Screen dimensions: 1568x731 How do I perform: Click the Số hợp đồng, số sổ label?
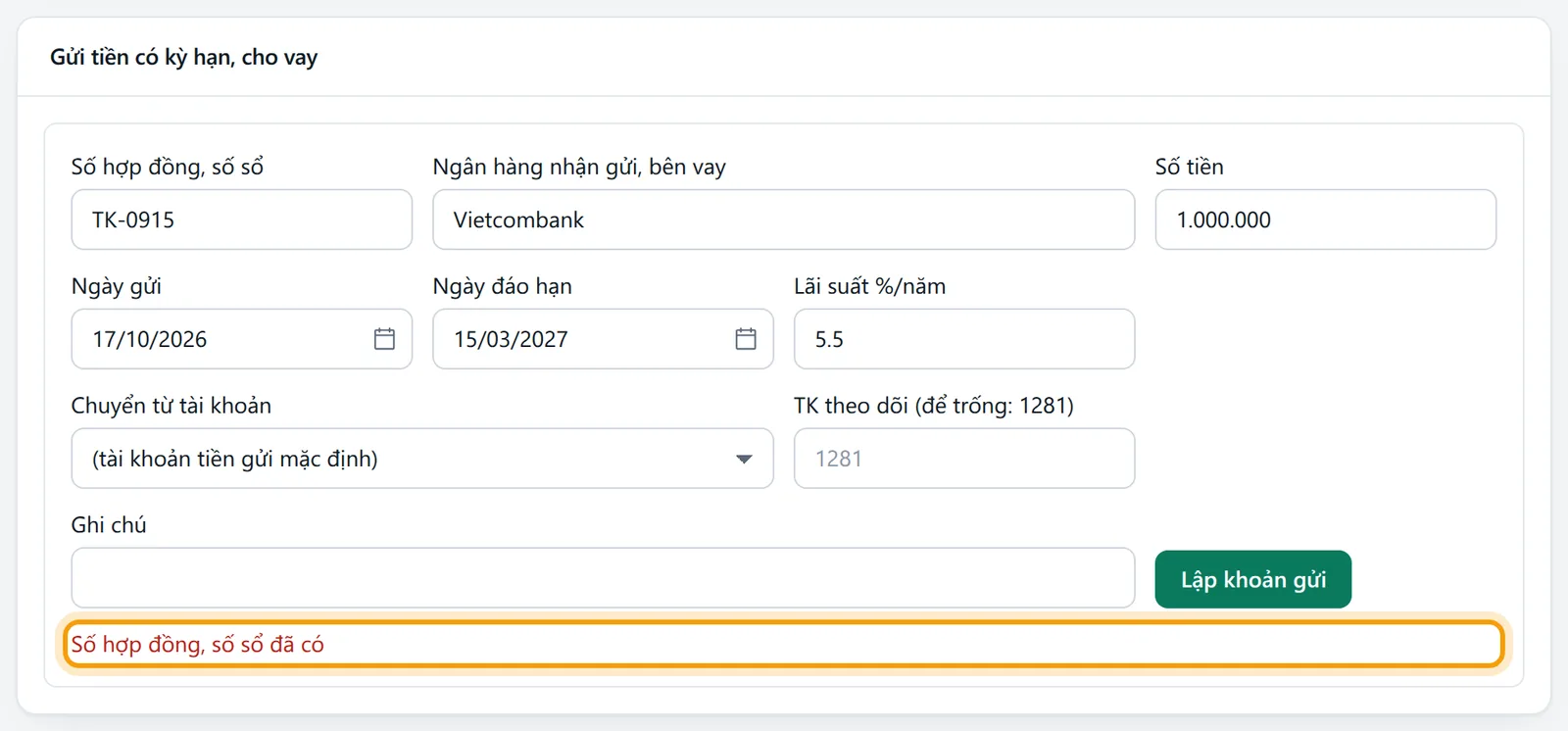tap(168, 167)
